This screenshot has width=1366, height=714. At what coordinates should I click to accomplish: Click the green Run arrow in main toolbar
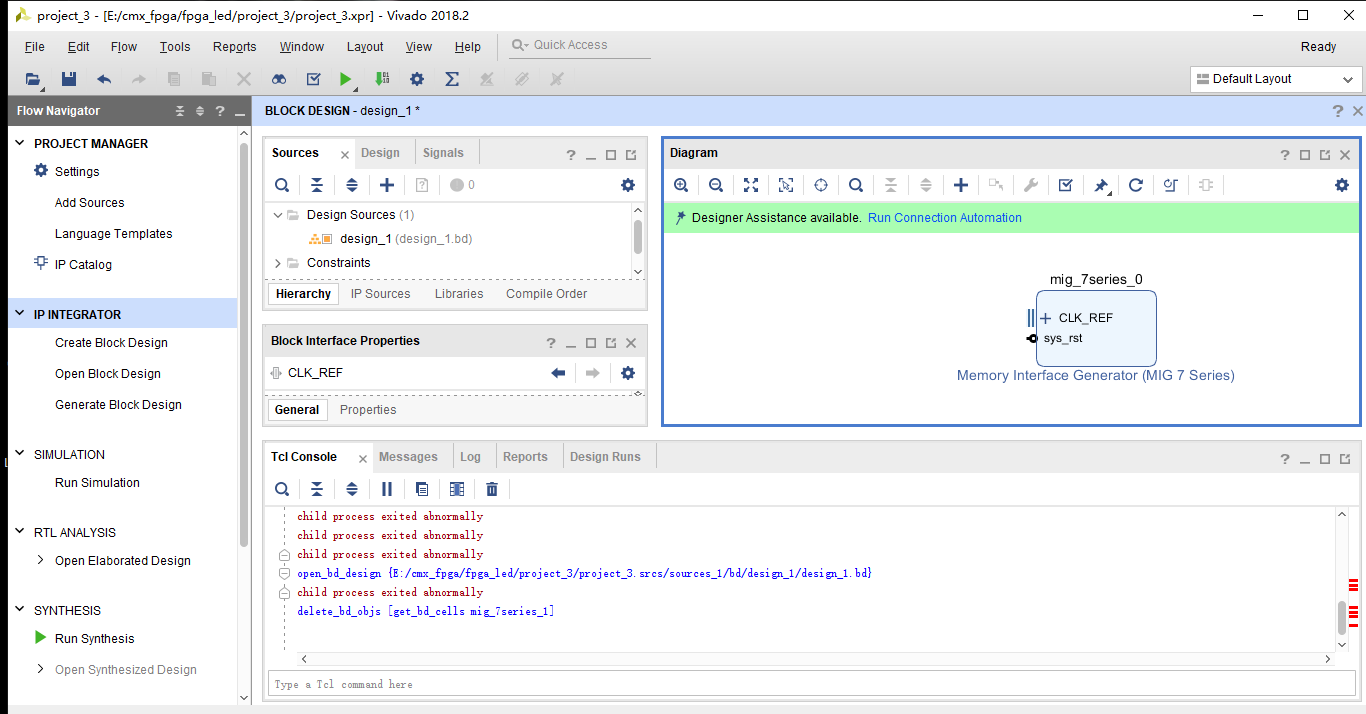click(346, 79)
